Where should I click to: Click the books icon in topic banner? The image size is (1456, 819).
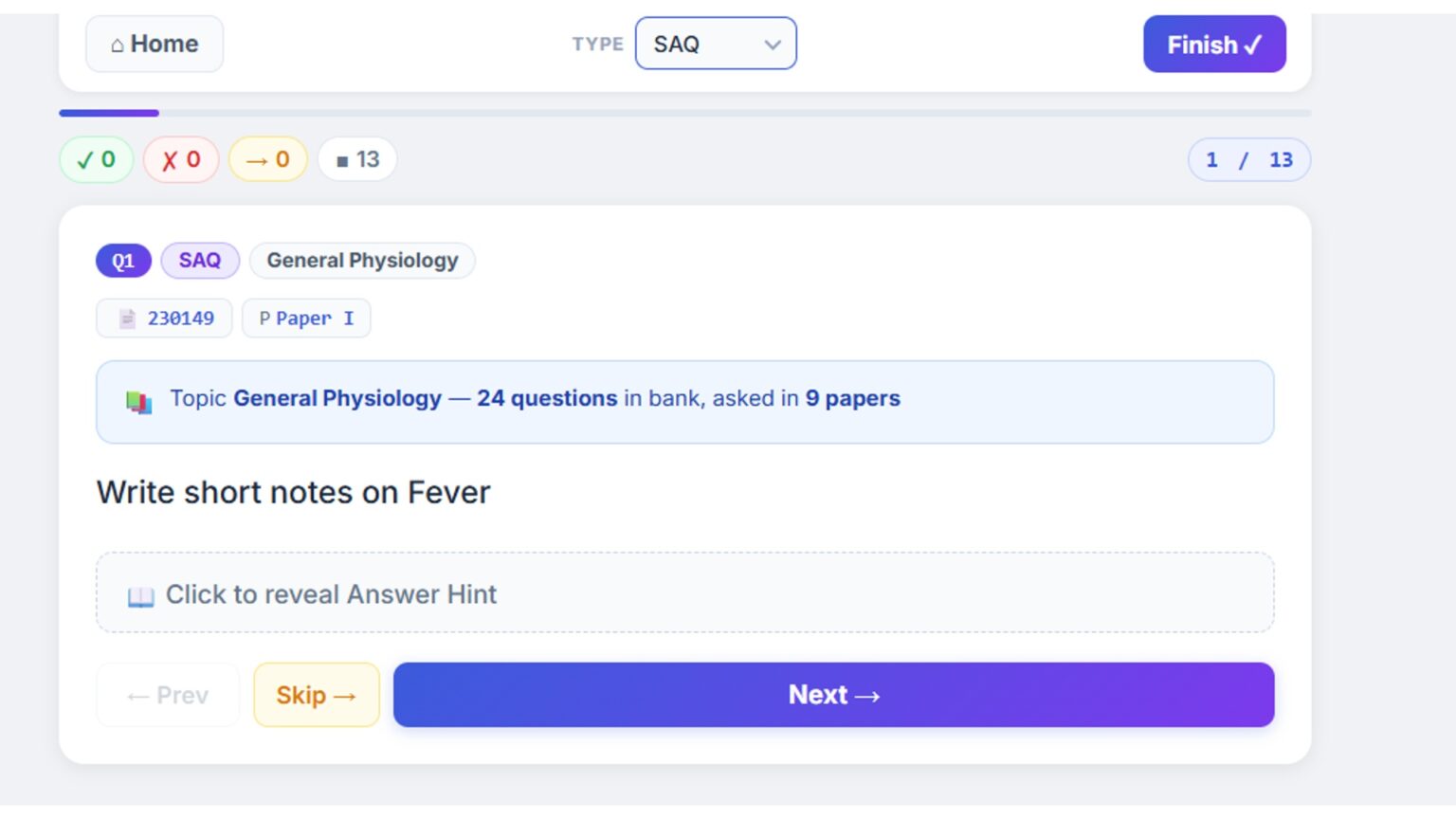pyautogui.click(x=139, y=402)
